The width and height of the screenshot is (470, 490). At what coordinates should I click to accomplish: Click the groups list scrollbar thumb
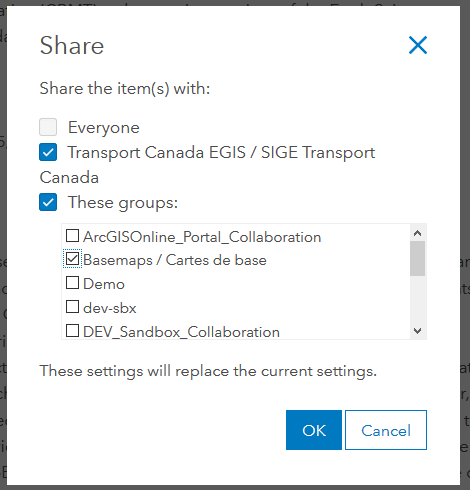418,258
